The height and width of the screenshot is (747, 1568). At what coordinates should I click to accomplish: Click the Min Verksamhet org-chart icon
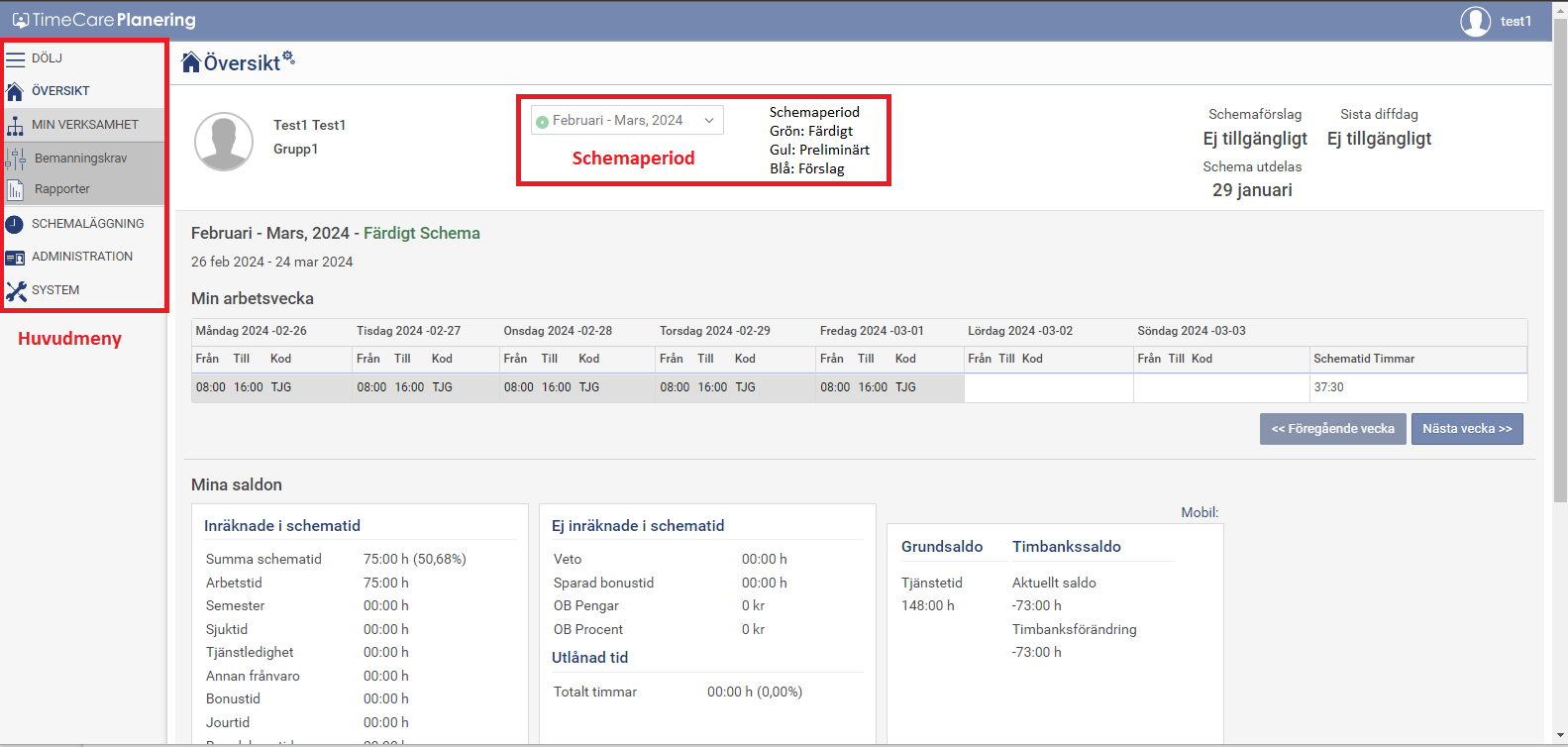pos(15,125)
